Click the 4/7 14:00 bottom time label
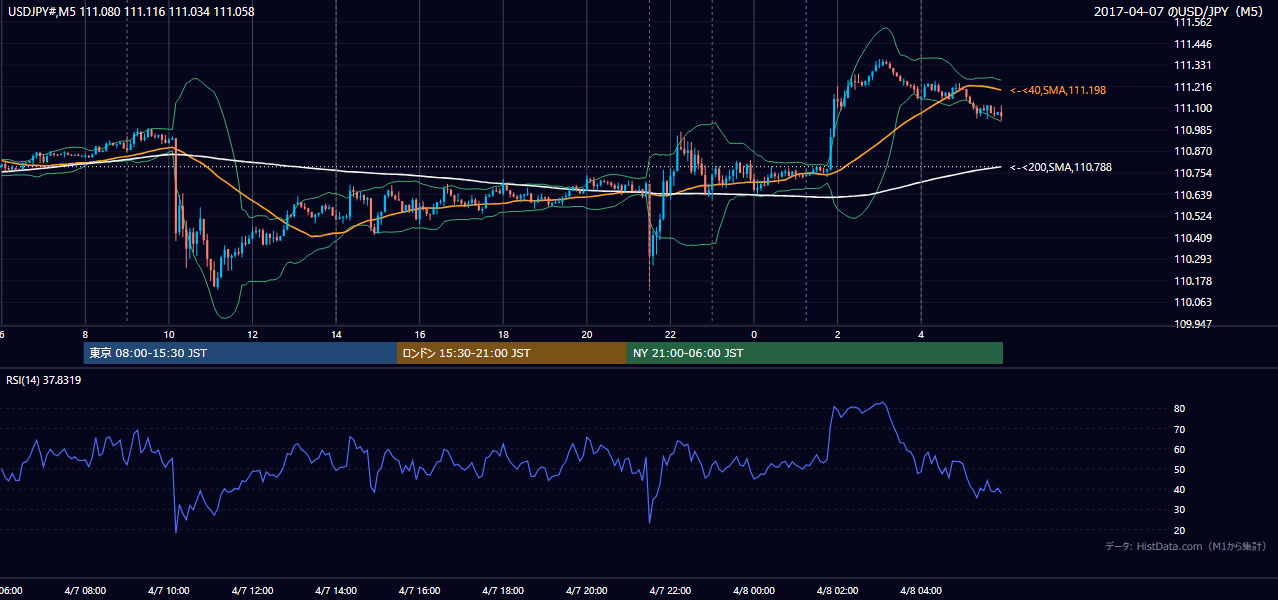Image resolution: width=1278 pixels, height=600 pixels. 336,590
